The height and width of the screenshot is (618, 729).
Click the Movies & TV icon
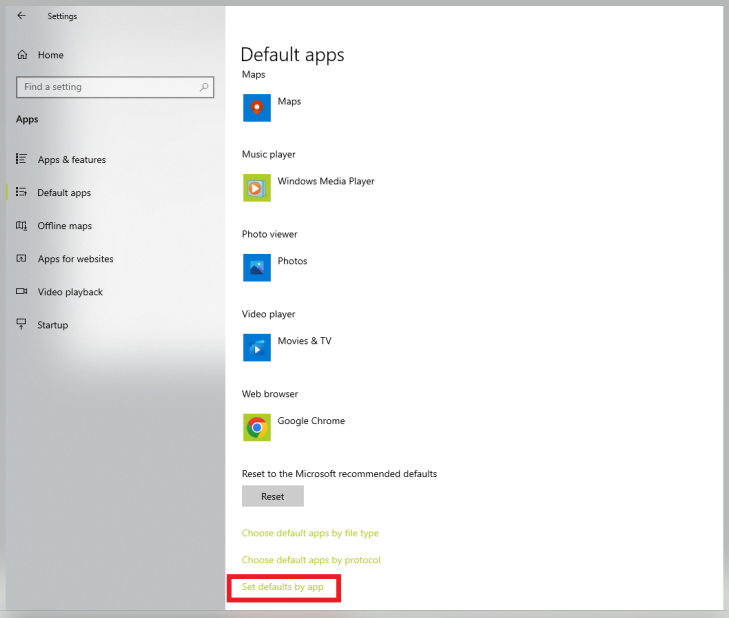257,347
